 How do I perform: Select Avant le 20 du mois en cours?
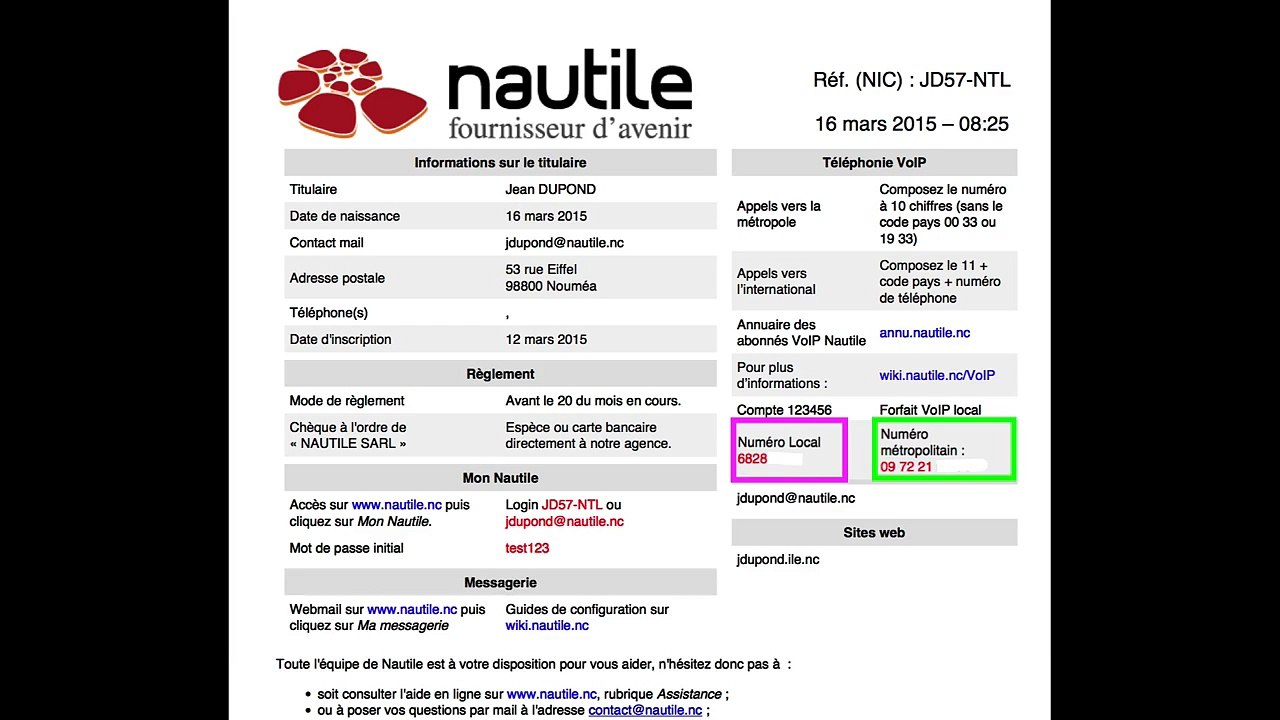593,401
